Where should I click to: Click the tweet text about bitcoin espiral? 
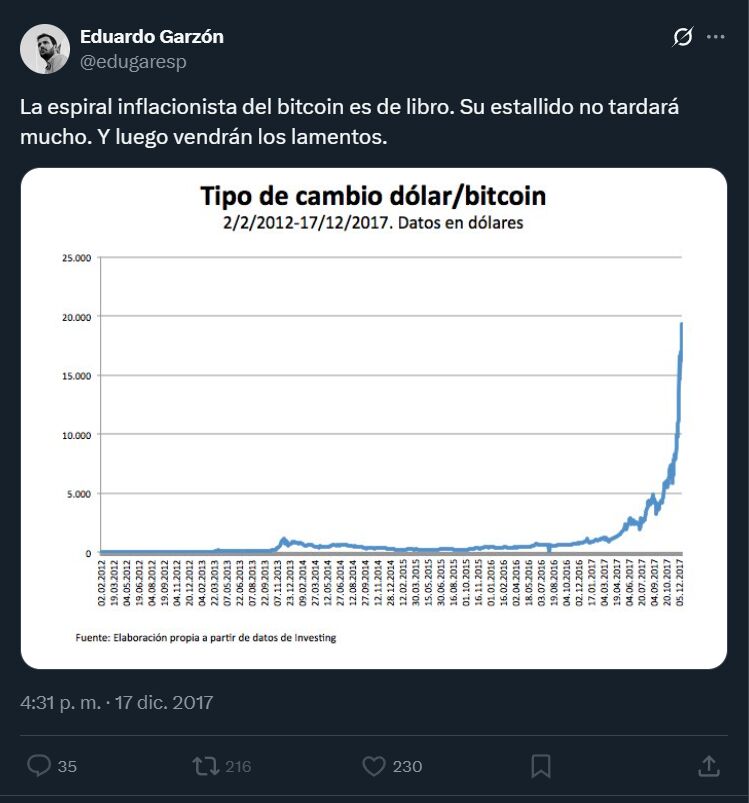(349, 122)
